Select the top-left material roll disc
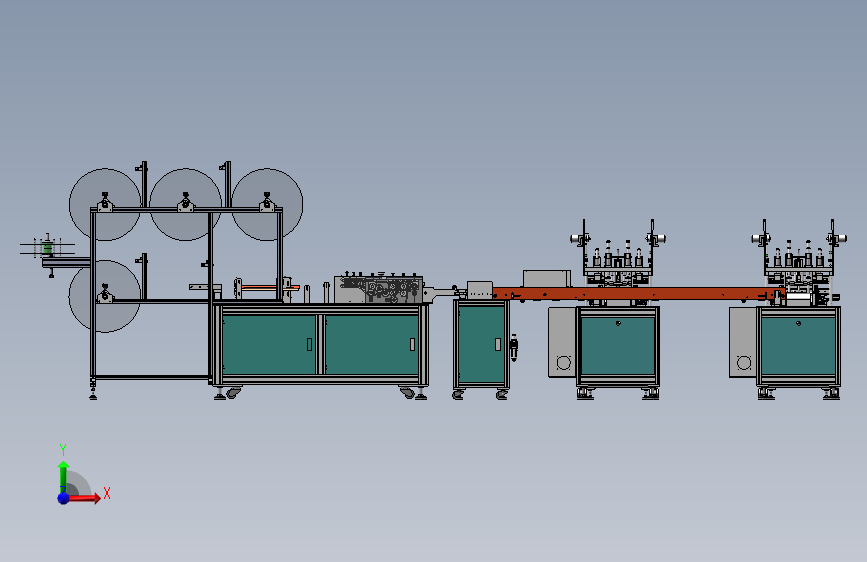The height and width of the screenshot is (562, 867). point(105,205)
